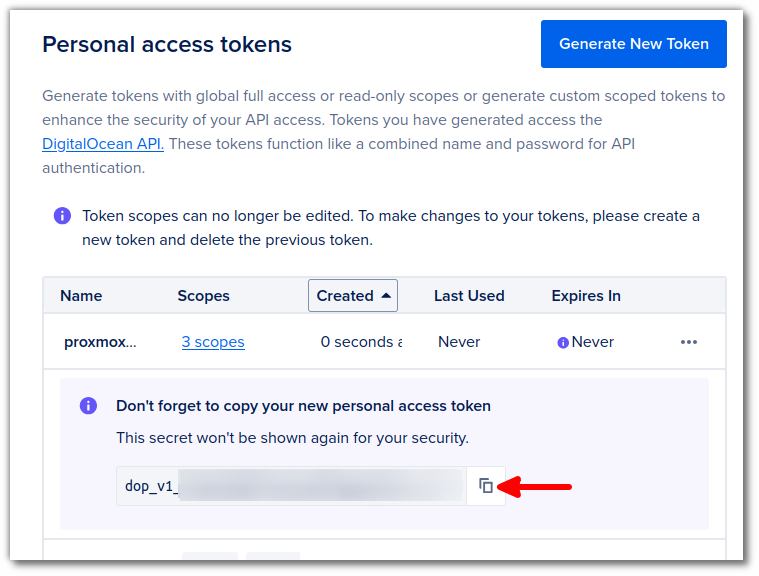Click the Last Used Never value

pyautogui.click(x=459, y=342)
